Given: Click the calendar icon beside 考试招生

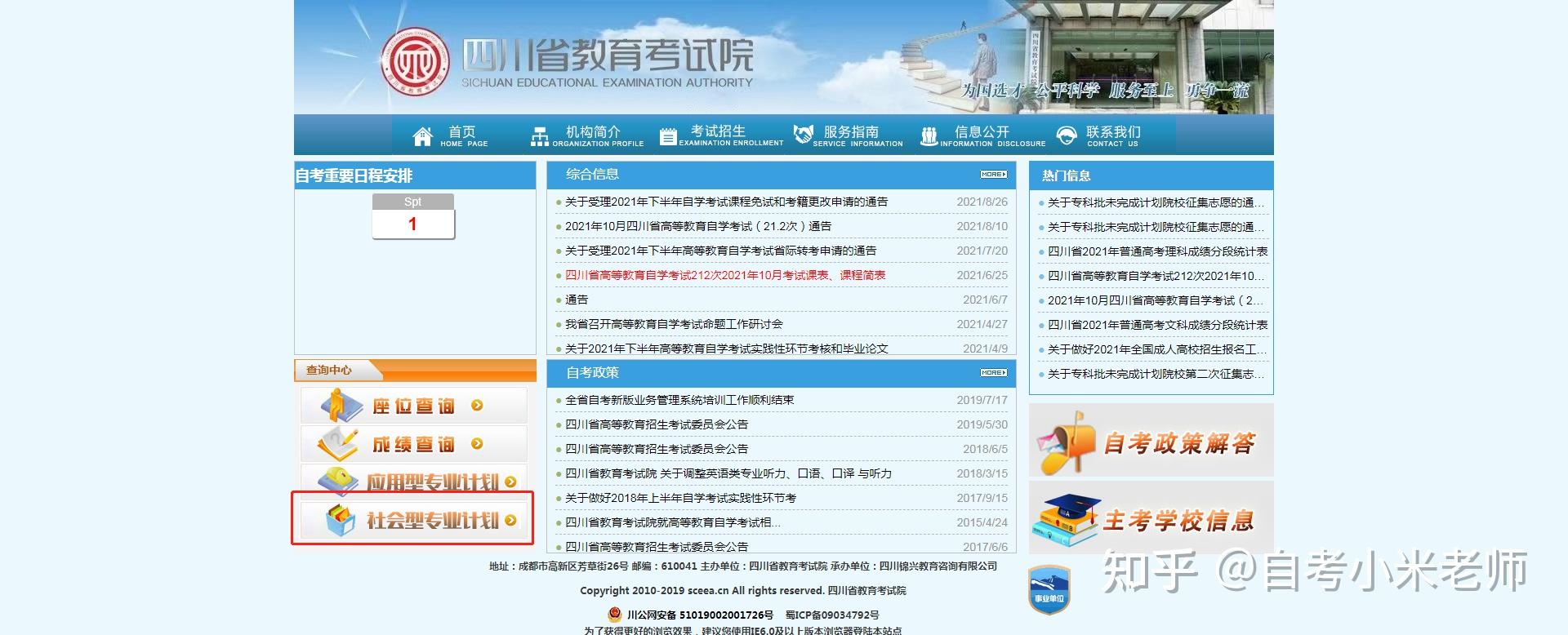Looking at the screenshot, I should [x=668, y=136].
